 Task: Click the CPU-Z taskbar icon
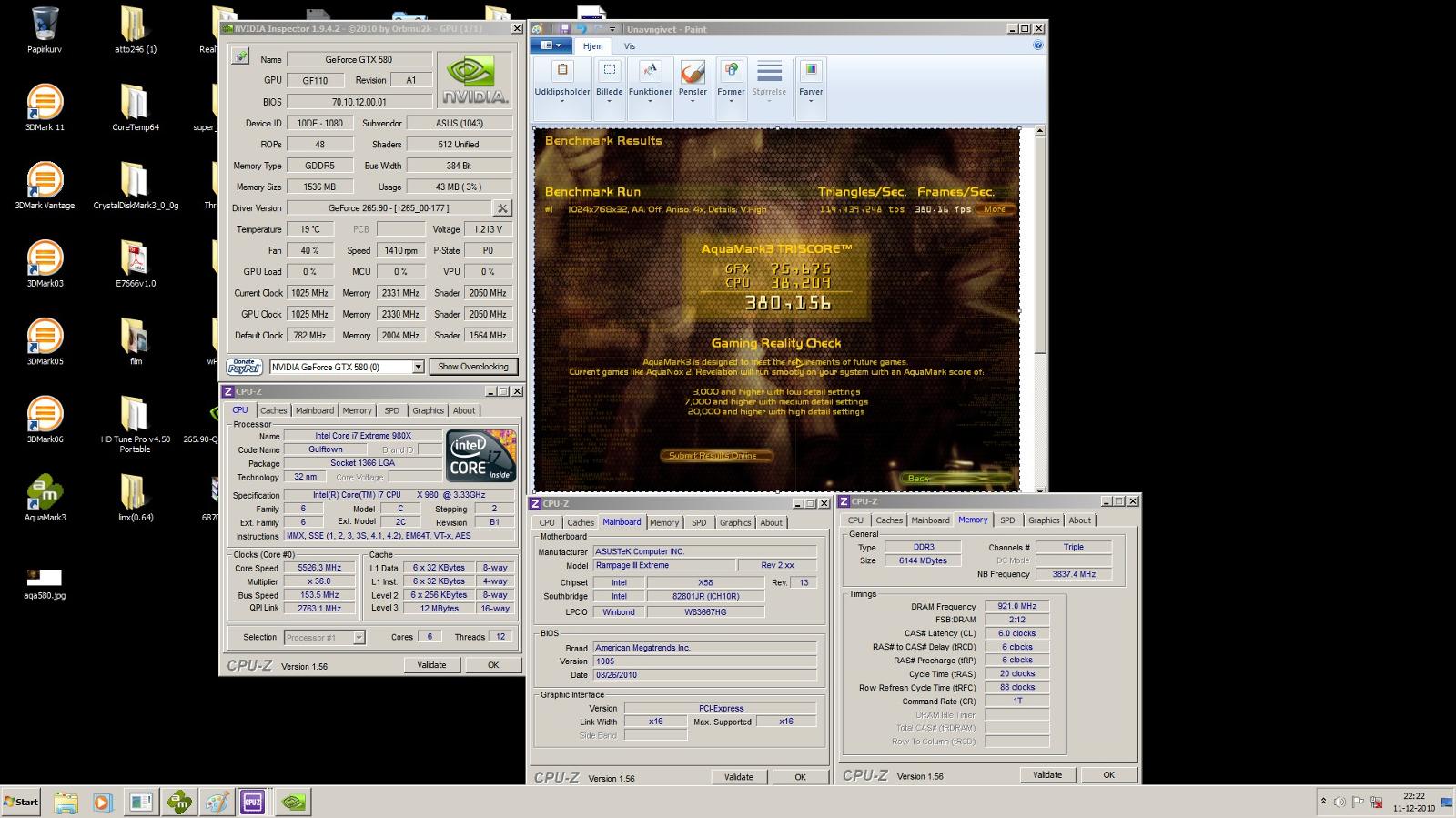pos(252,802)
